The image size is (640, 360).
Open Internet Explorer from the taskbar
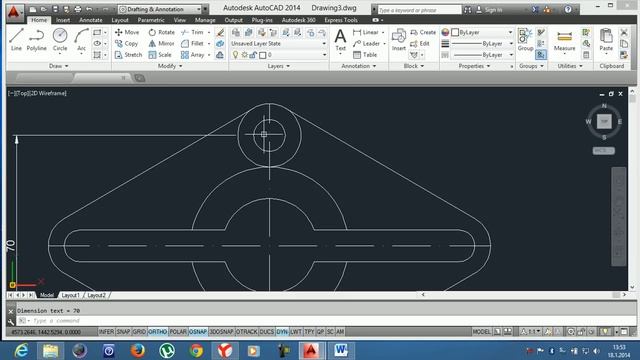click(21, 351)
